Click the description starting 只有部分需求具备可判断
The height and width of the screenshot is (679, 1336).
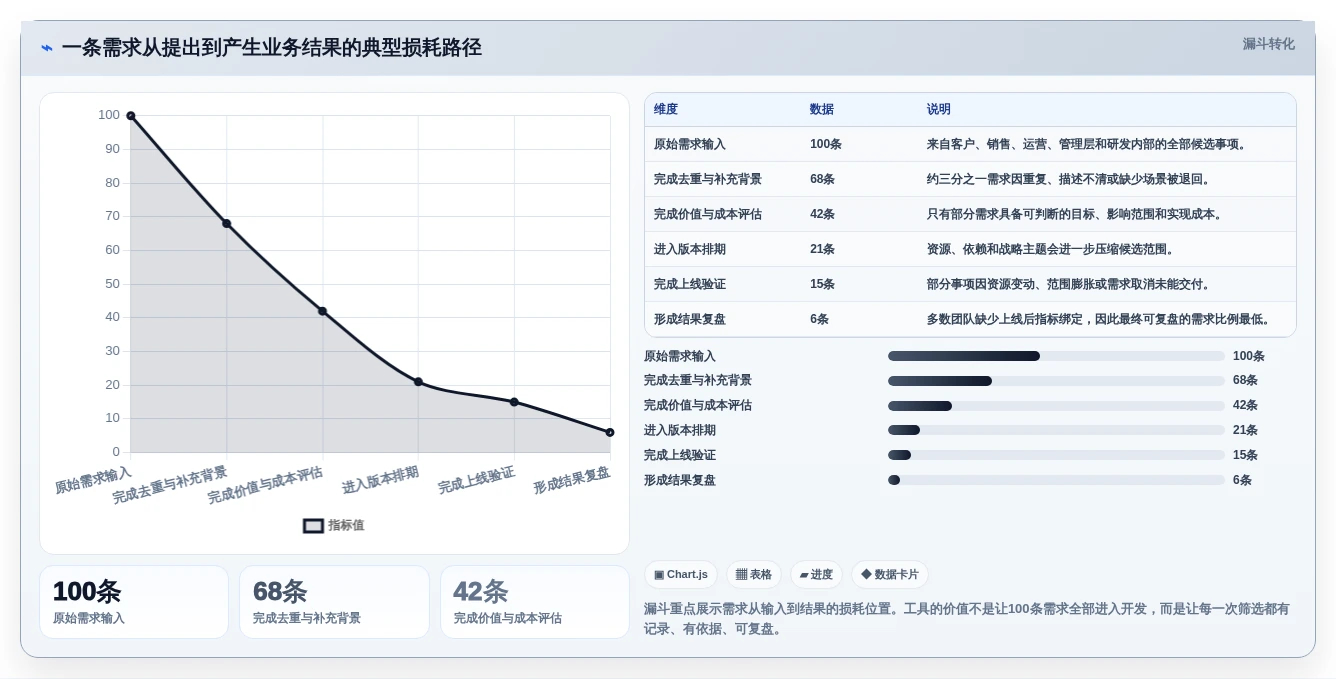1076,214
